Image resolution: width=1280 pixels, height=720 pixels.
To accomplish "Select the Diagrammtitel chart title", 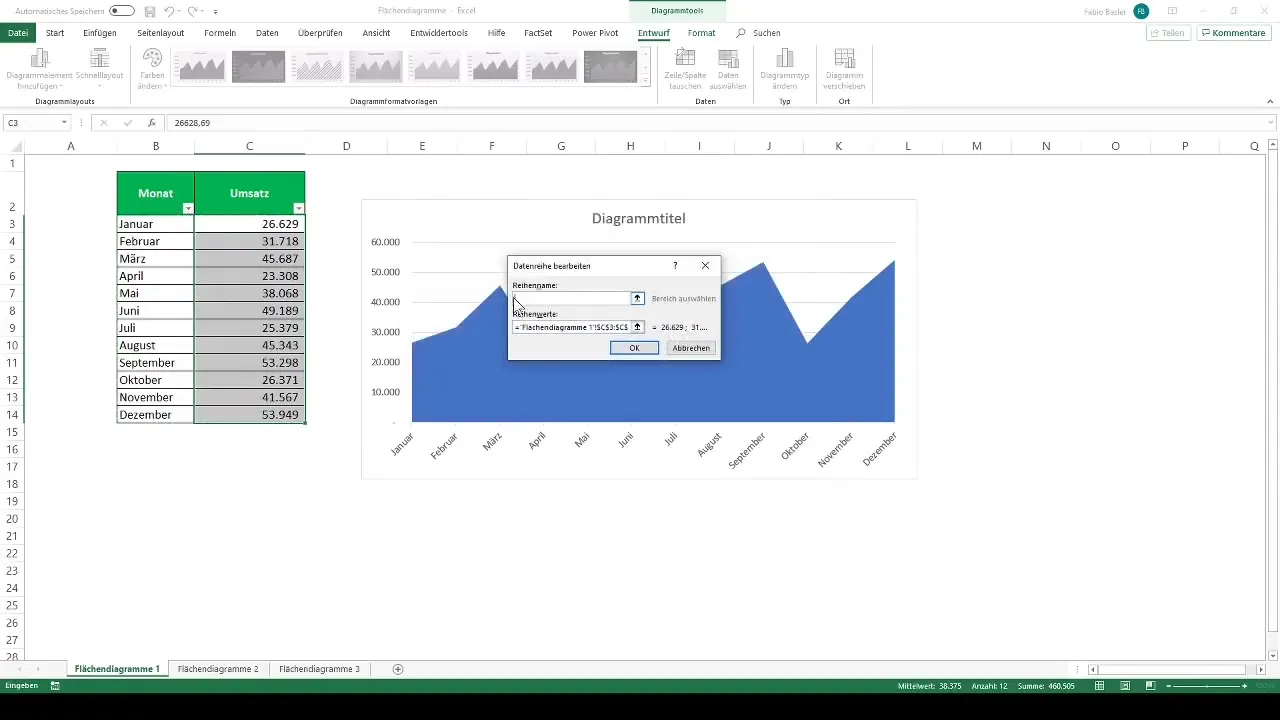I will (x=639, y=218).
